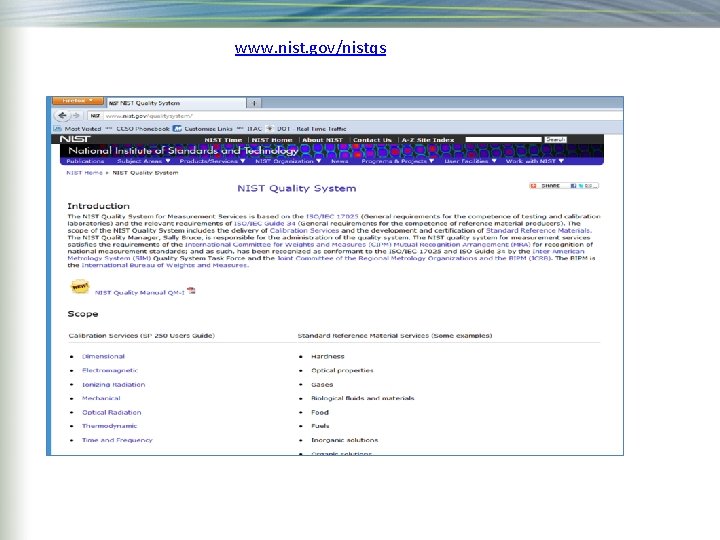This screenshot has height=540, width=720.
Task: Click the Introduction heading text
Action: 98,206
